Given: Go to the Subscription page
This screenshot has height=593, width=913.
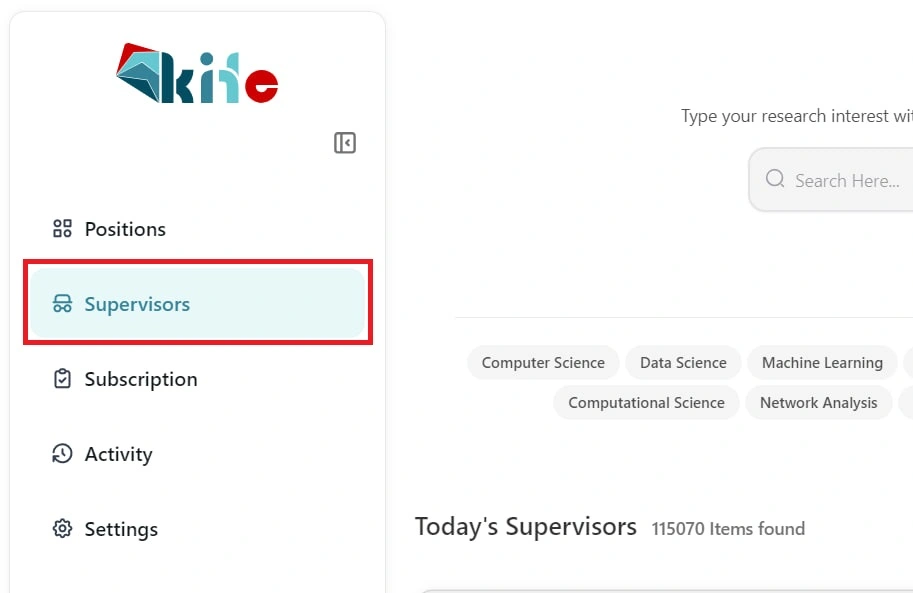Looking at the screenshot, I should click(x=141, y=379).
